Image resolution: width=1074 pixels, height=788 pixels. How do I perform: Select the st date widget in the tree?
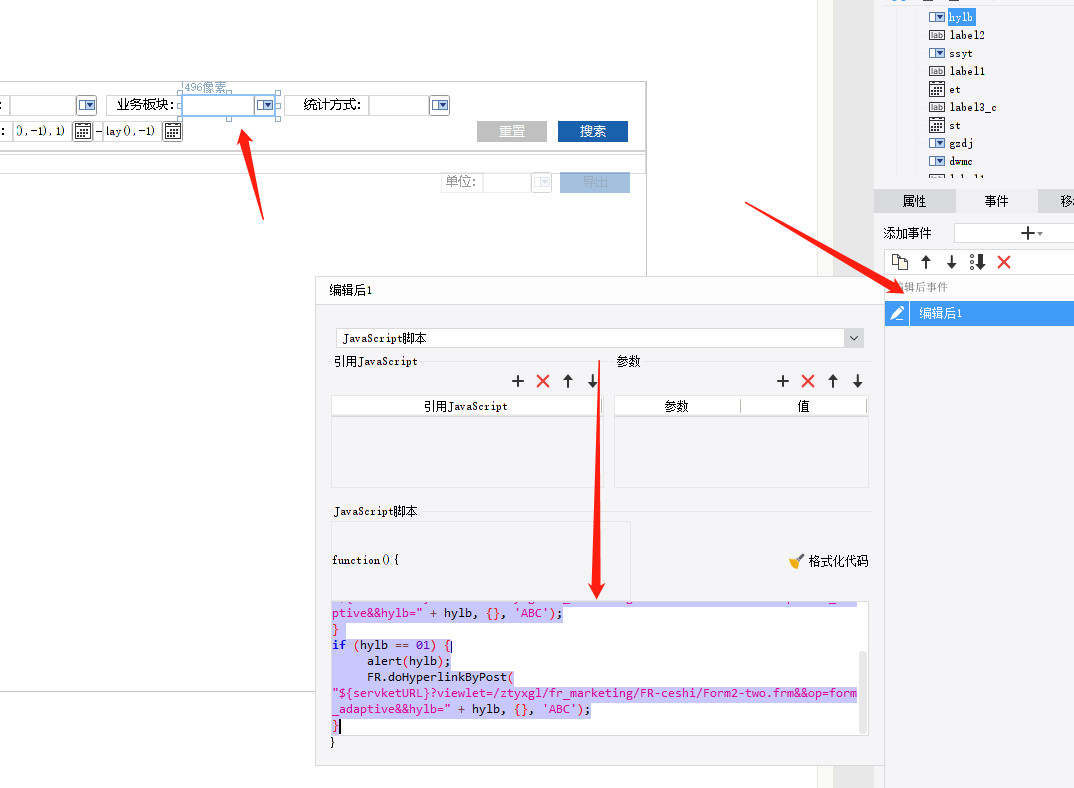[955, 125]
